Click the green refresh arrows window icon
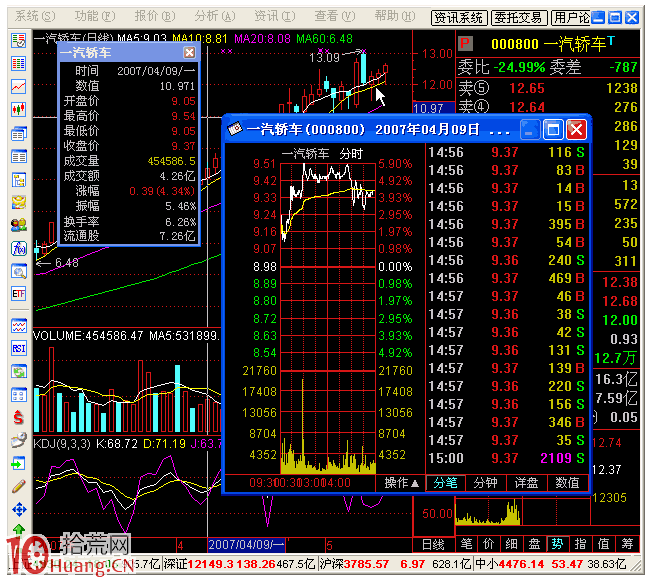Viewport: 662px width, 585px height. [x=19, y=371]
